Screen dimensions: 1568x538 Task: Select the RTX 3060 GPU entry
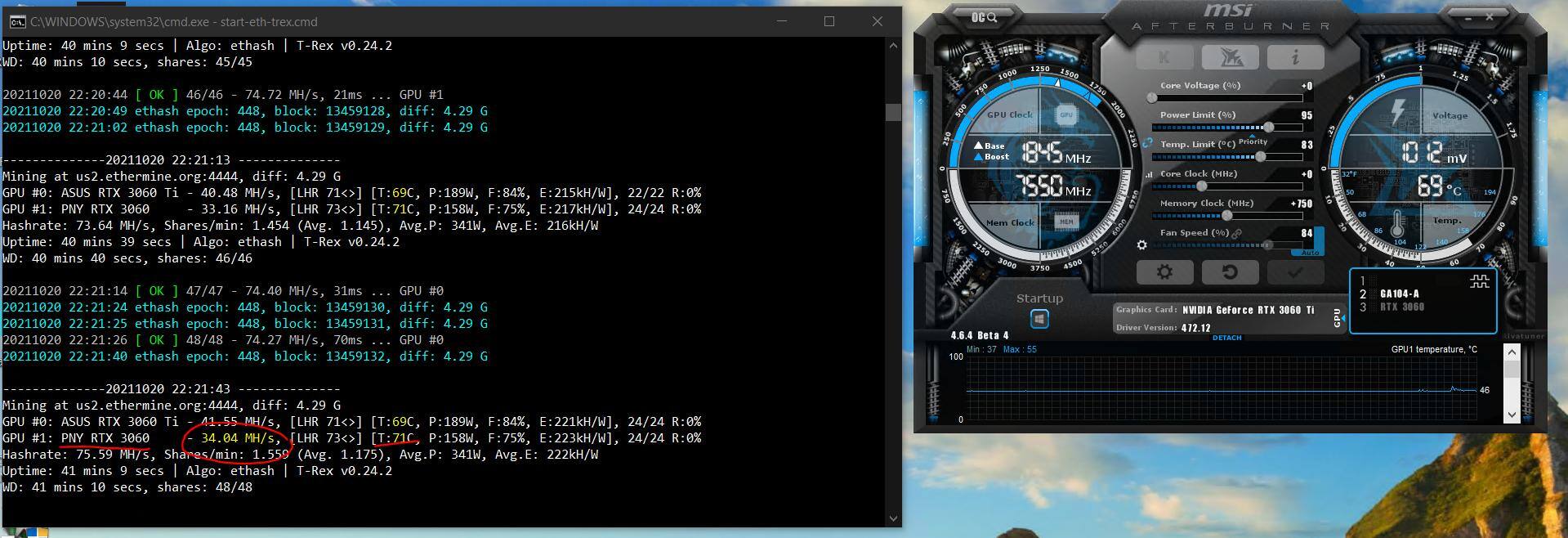[1401, 307]
